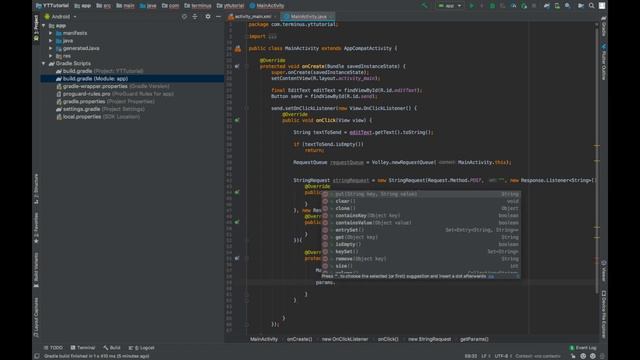Open the Structure tool window tab
The width and height of the screenshot is (640, 360).
click(x=36, y=189)
